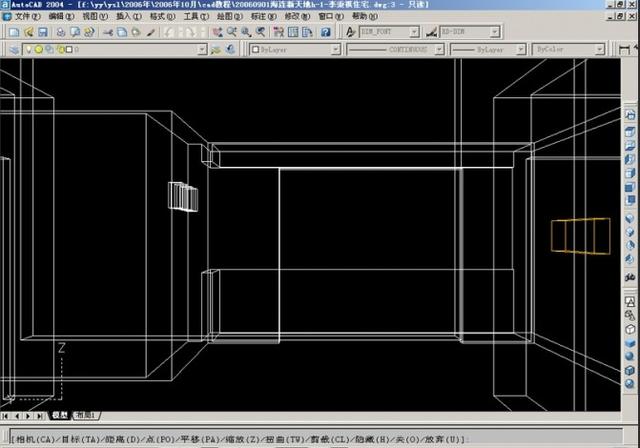Select the Camera icon in View toolbar

pos(630,277)
